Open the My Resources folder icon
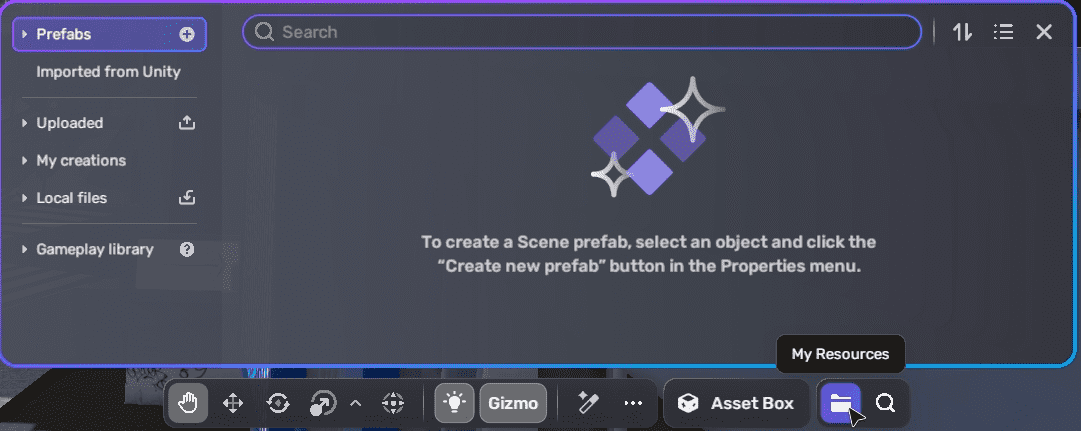Image resolution: width=1081 pixels, height=431 pixels. (x=840, y=403)
